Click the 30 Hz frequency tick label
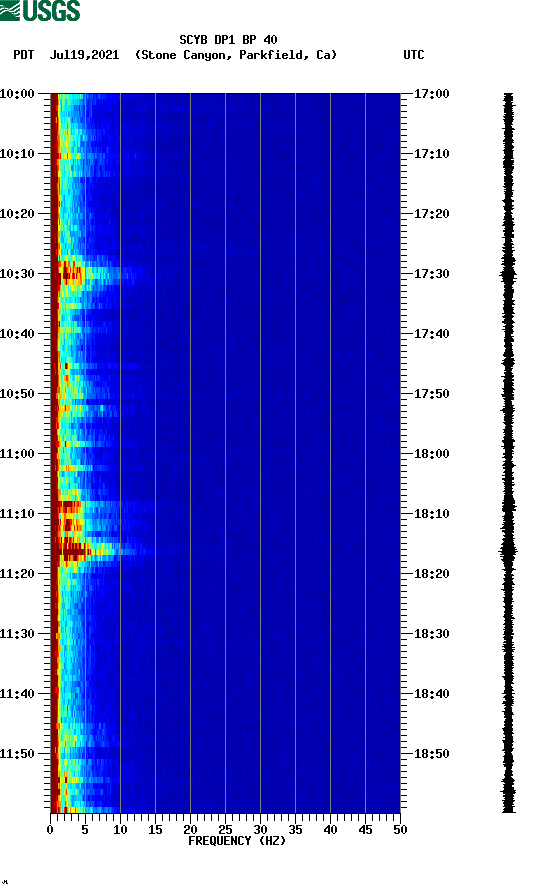 (260, 830)
